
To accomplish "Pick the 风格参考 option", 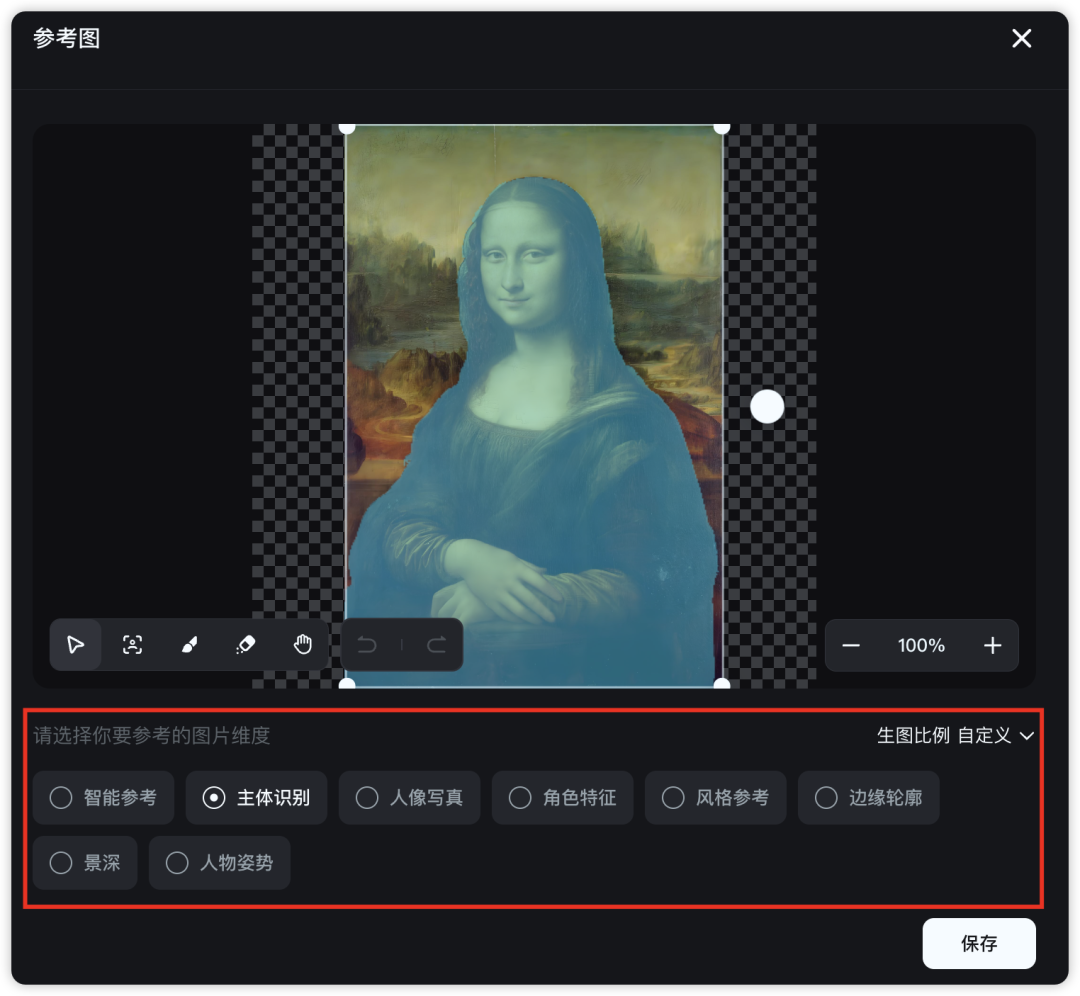I will [716, 798].
